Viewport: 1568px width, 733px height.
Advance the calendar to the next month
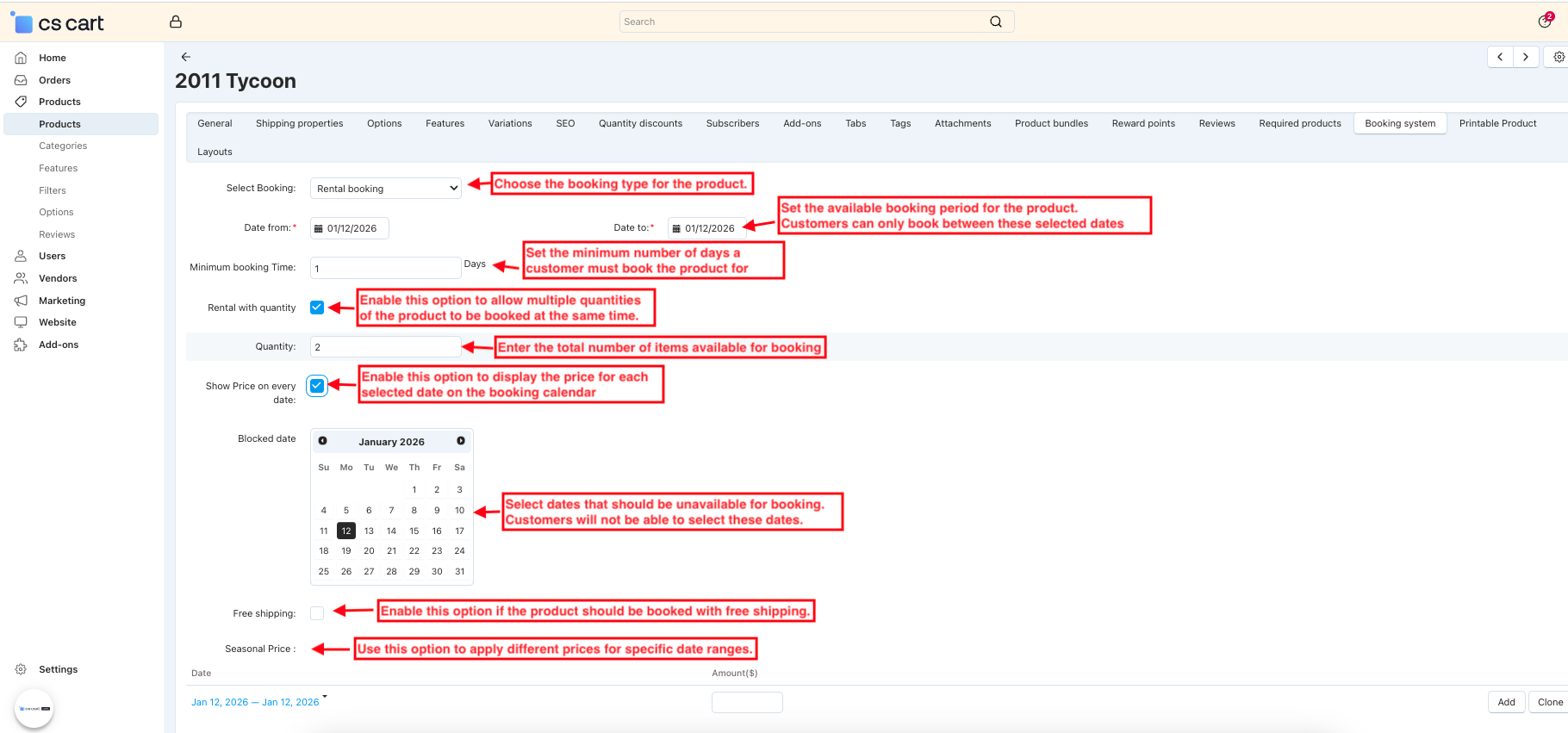(x=461, y=441)
